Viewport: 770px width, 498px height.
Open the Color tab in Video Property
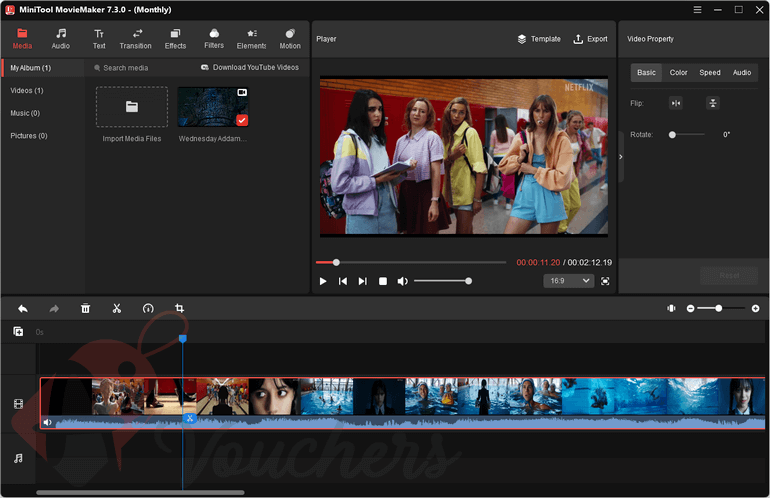(x=678, y=73)
